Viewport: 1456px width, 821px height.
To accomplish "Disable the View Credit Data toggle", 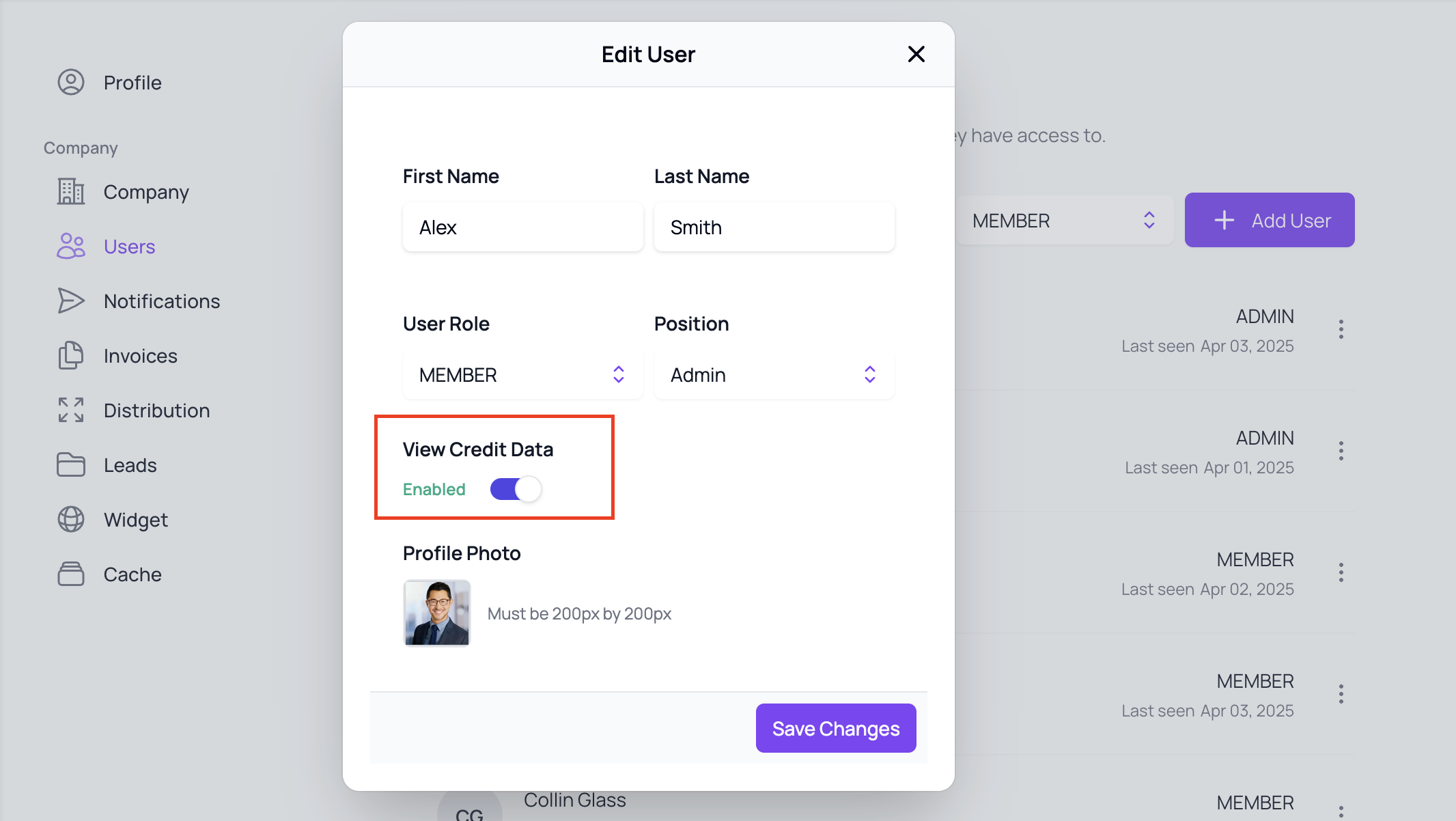I will click(x=516, y=489).
